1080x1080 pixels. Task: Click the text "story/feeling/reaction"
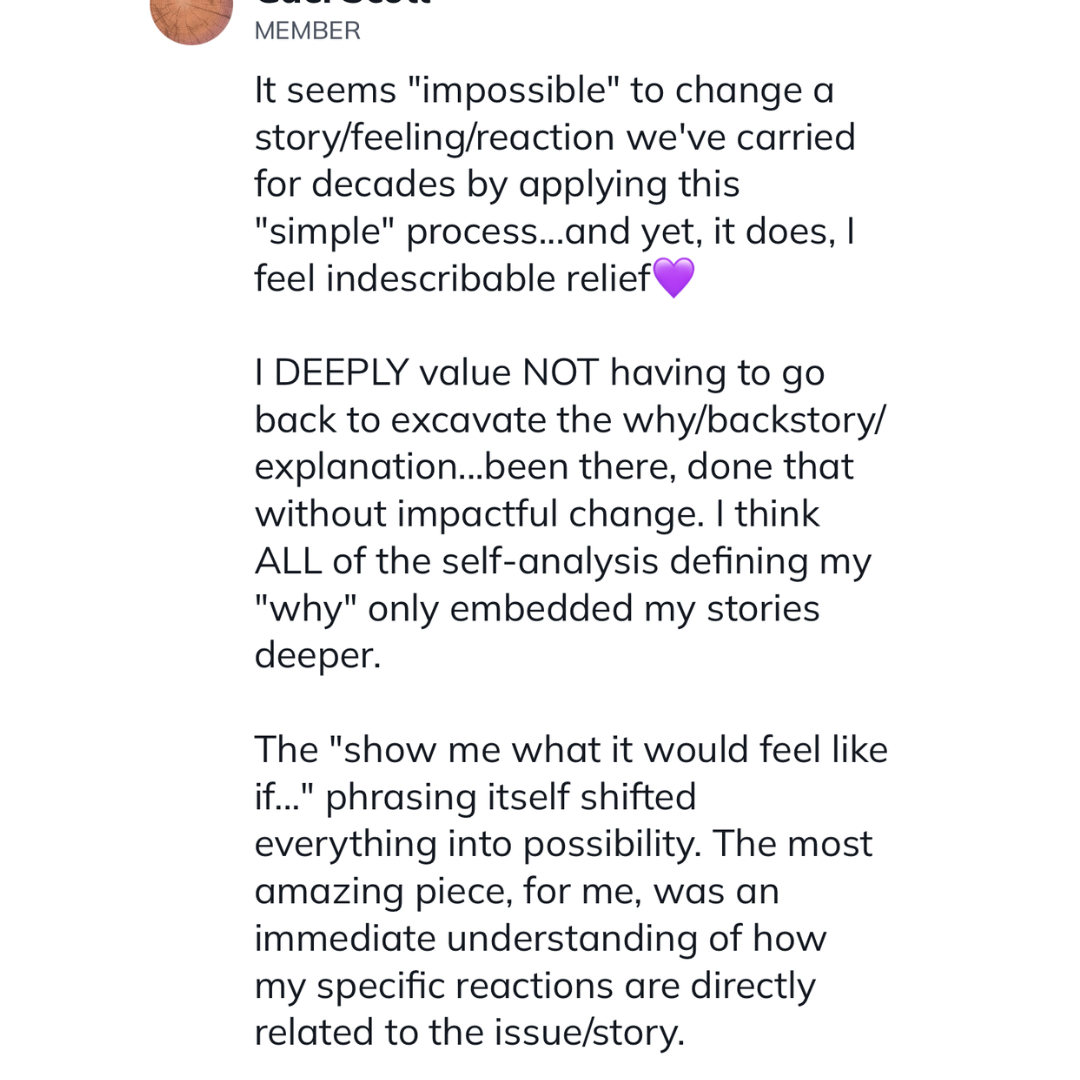(x=435, y=138)
